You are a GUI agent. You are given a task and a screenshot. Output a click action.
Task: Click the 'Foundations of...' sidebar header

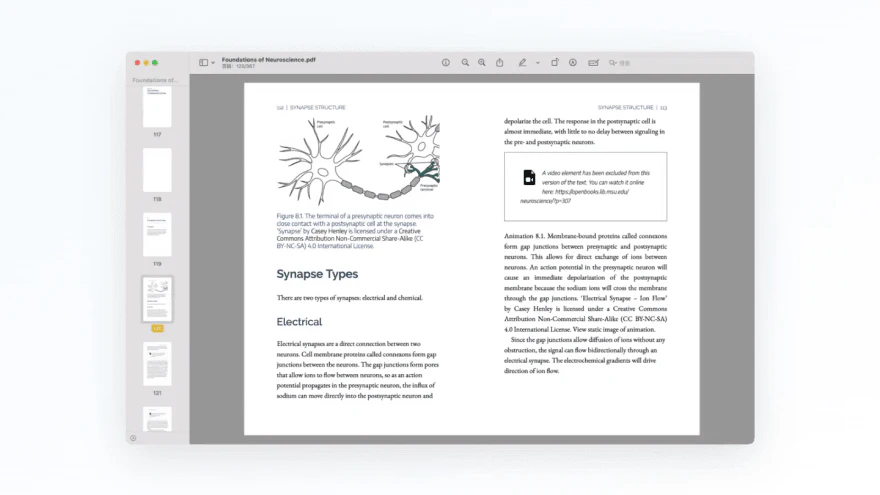[x=156, y=80]
